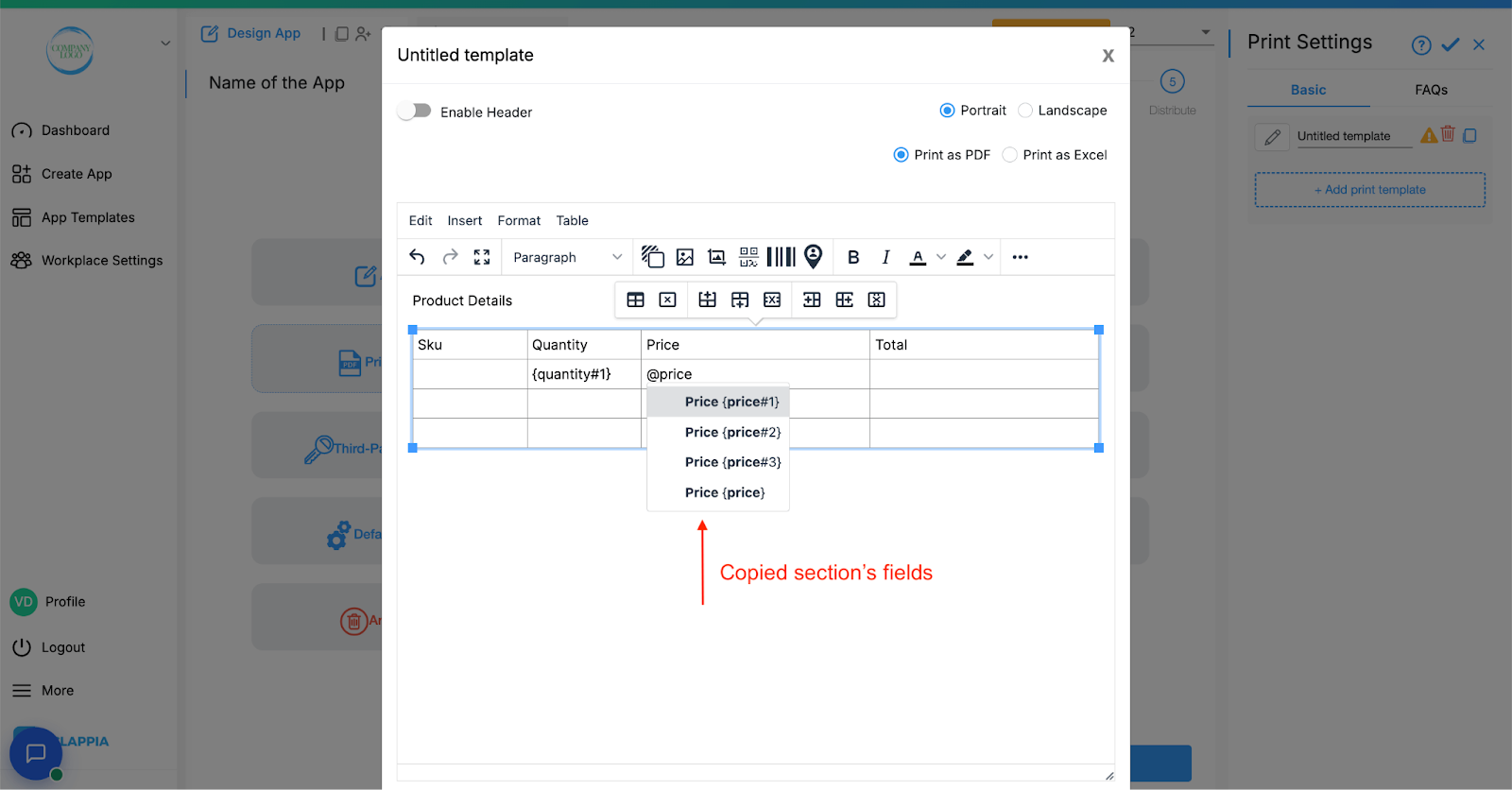Select Portrait orientation
1512x790 pixels.
click(947, 111)
